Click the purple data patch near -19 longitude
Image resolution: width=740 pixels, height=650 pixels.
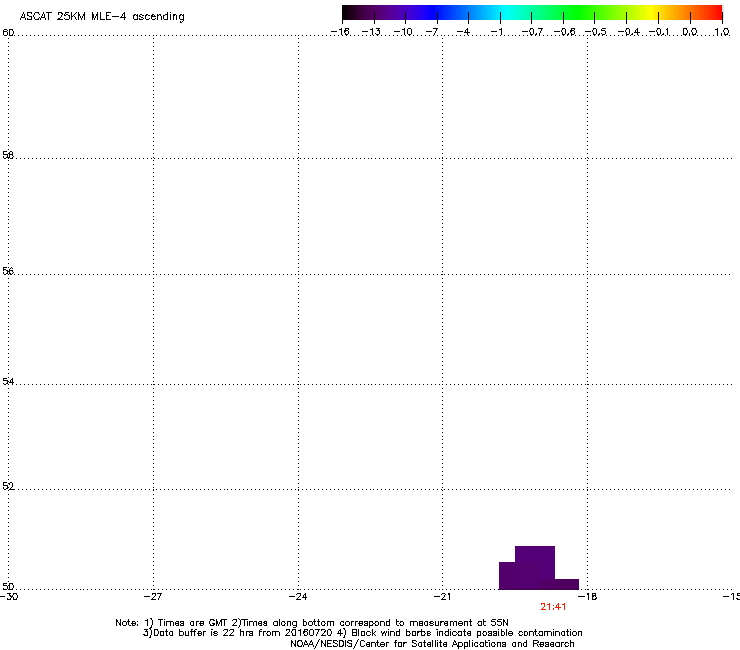coord(538,568)
